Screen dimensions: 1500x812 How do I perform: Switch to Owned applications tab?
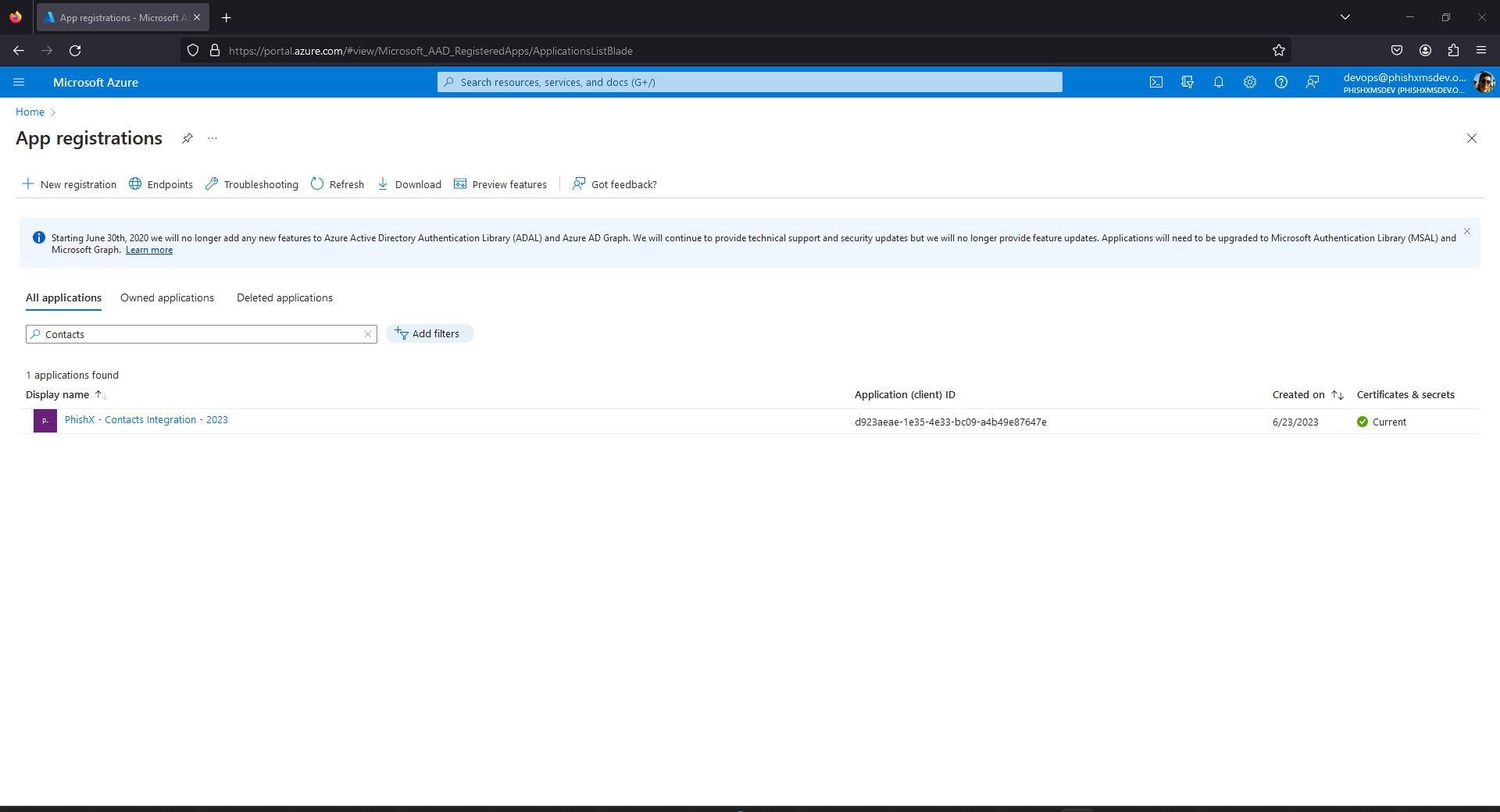pyautogui.click(x=167, y=297)
